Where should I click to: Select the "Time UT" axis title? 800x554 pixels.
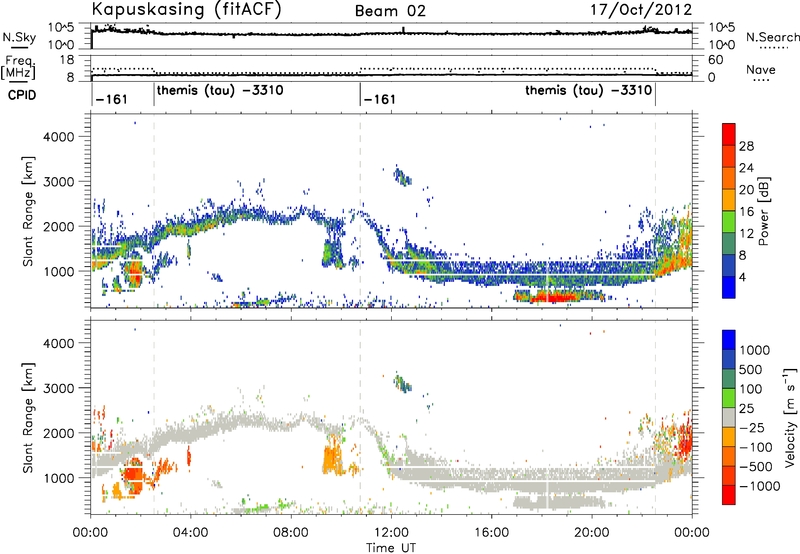[391, 548]
